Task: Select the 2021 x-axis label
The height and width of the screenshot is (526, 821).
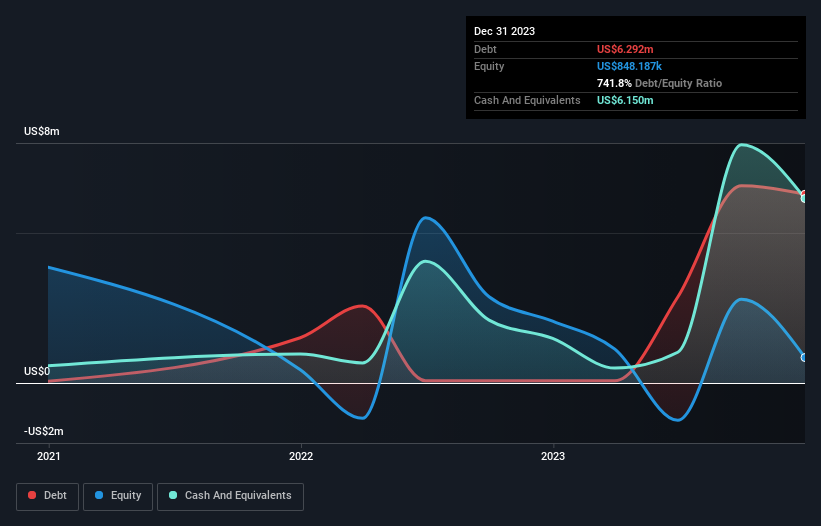Action: 49,456
